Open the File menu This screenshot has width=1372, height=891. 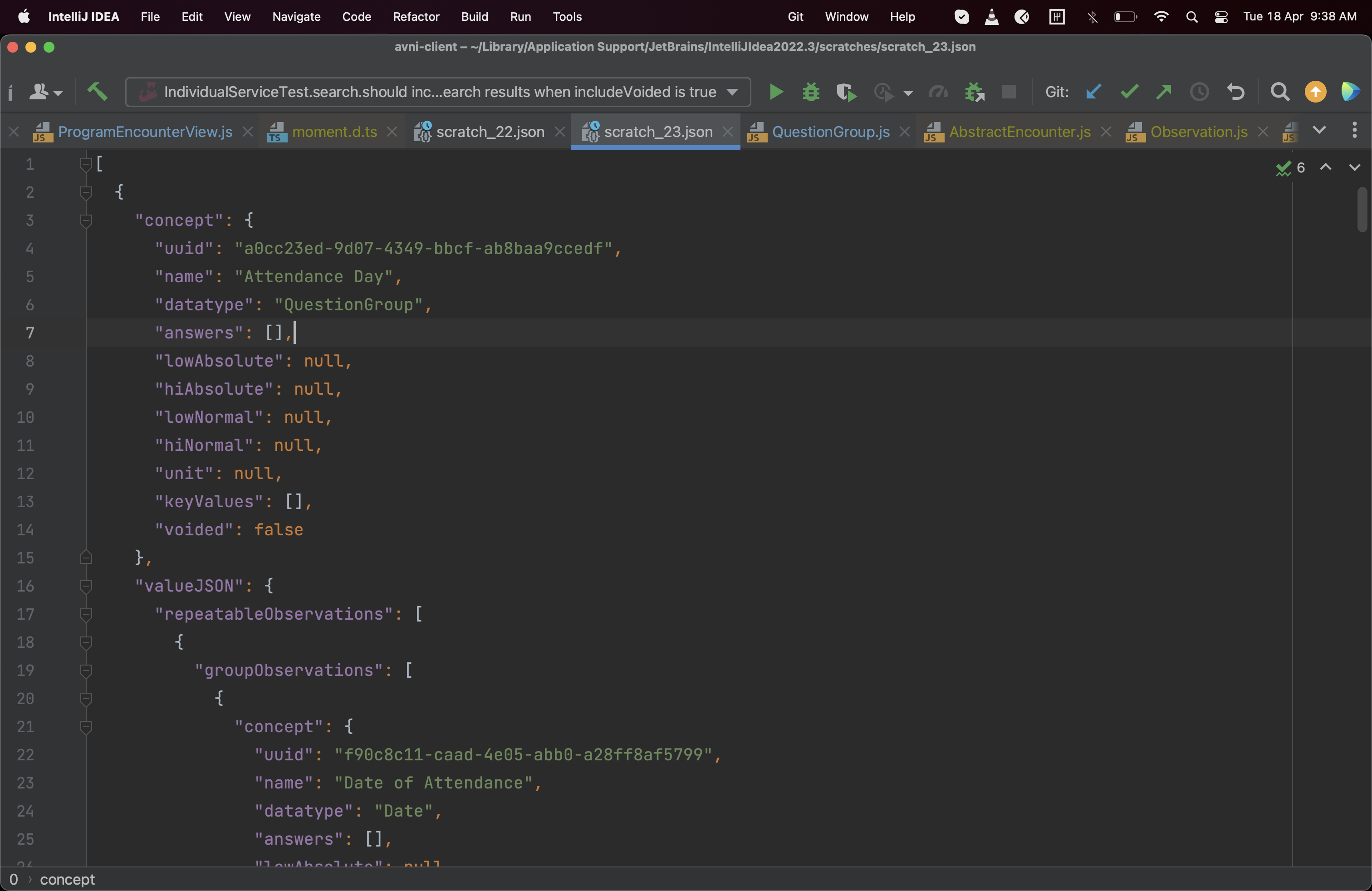tap(150, 16)
